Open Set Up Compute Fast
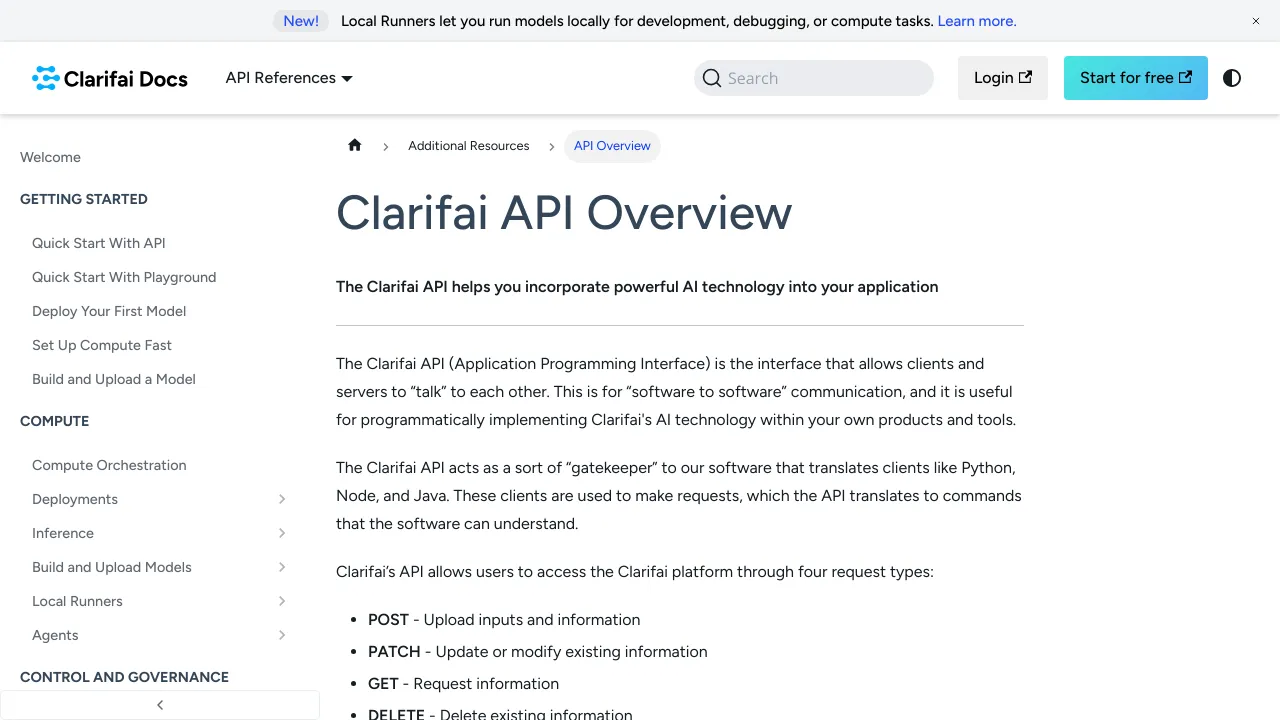Viewport: 1280px width, 720px height. [x=102, y=345]
